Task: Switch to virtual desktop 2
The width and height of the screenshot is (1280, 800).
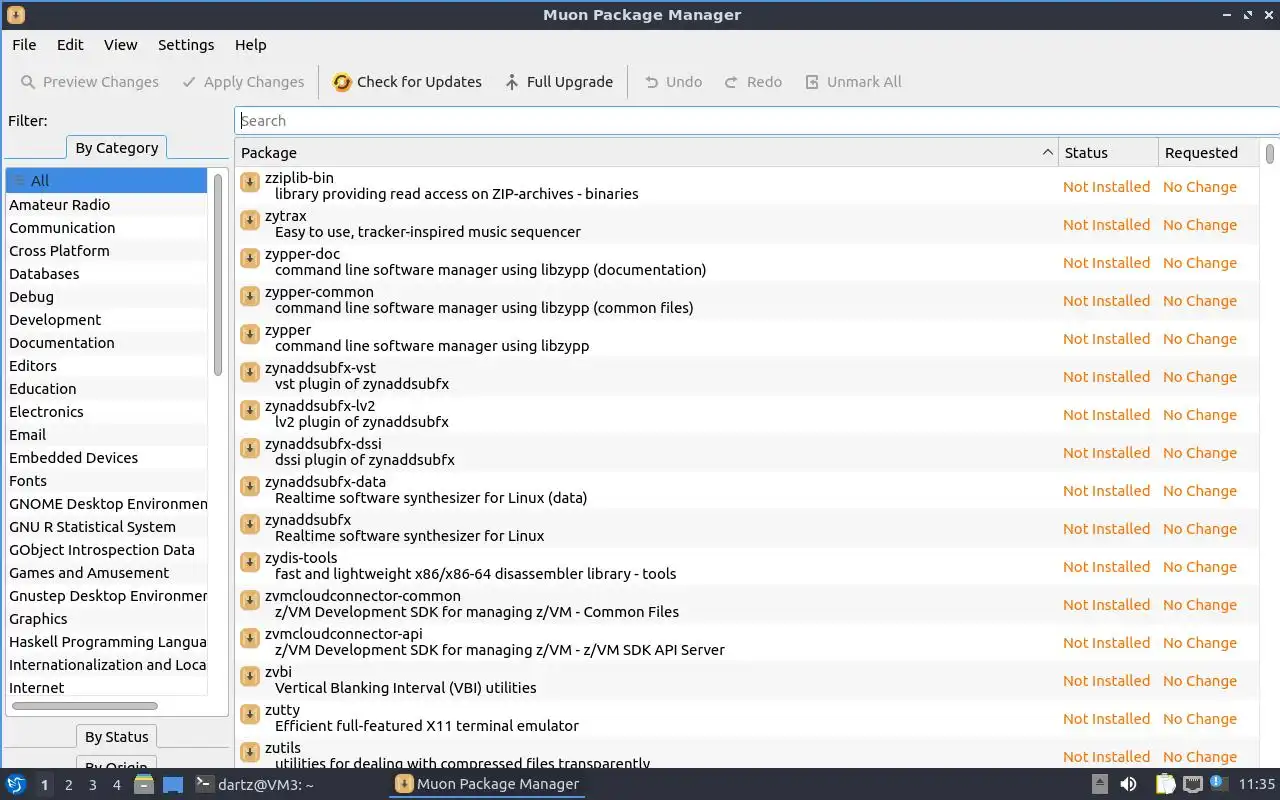Action: pos(69,785)
